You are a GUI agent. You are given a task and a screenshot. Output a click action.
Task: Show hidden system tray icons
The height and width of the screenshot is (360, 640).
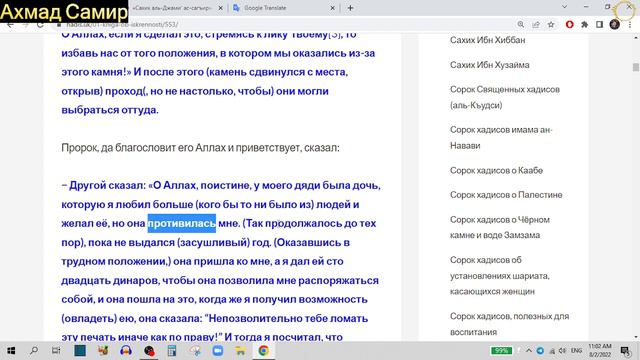tap(529, 351)
